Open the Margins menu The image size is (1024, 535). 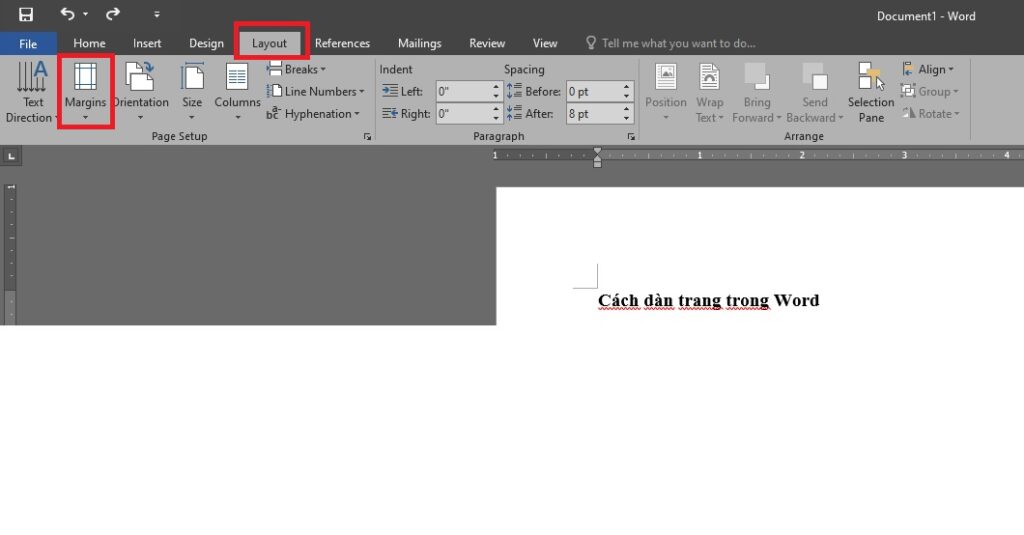(x=85, y=92)
